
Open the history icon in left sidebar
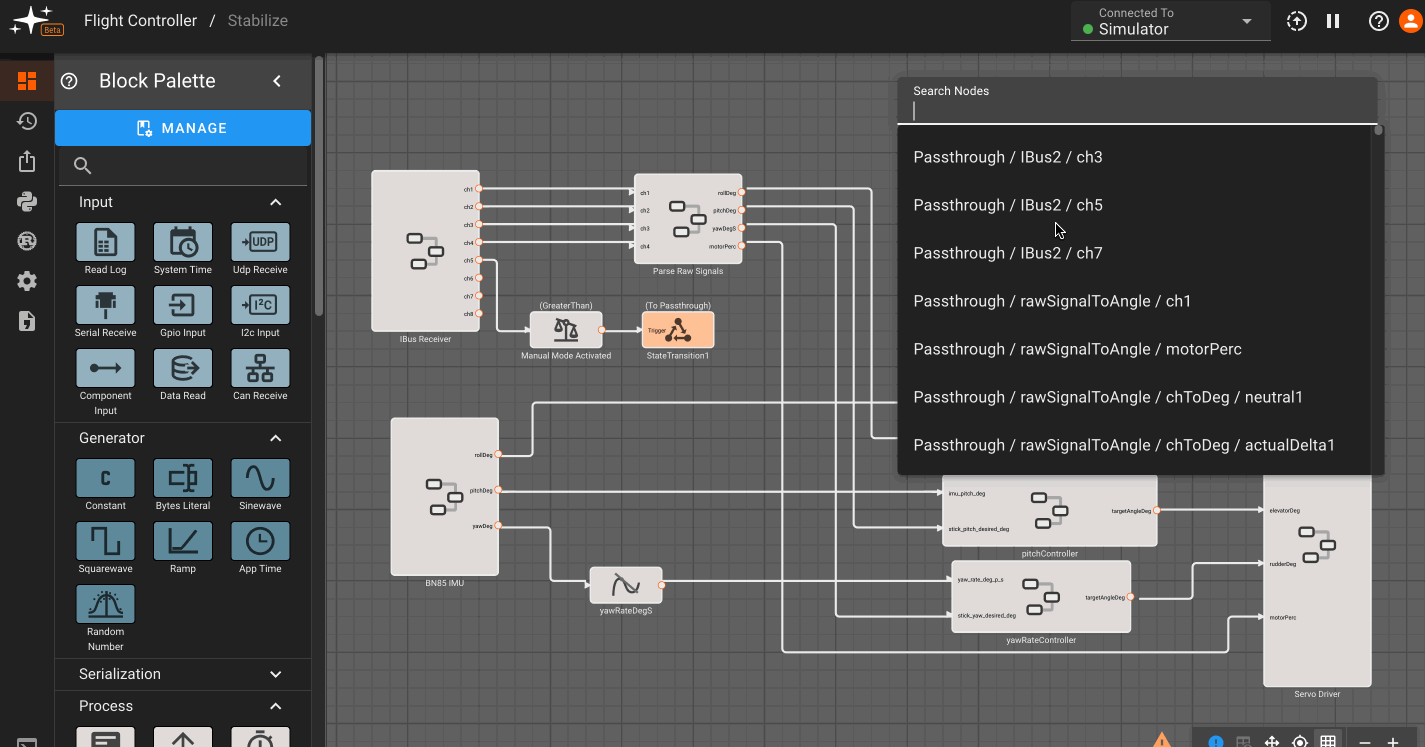(x=27, y=121)
